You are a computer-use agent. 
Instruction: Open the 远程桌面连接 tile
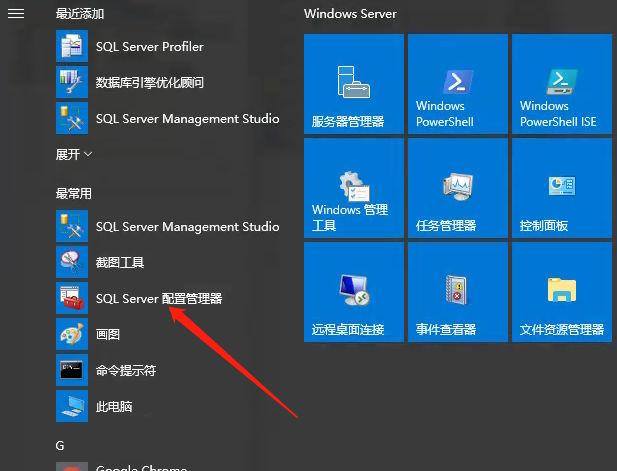click(x=354, y=292)
